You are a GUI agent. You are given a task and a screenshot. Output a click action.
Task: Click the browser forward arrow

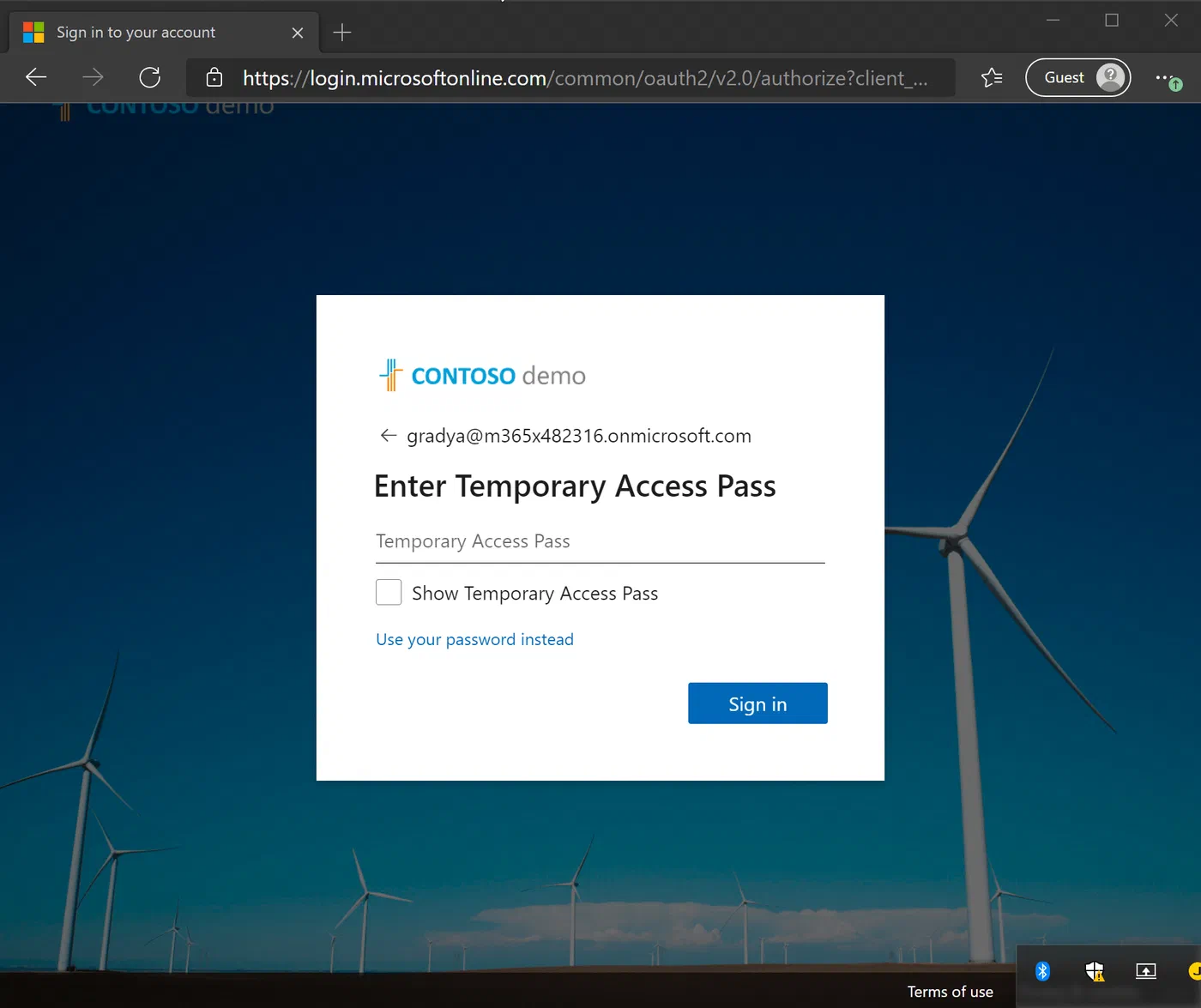pos(93,77)
